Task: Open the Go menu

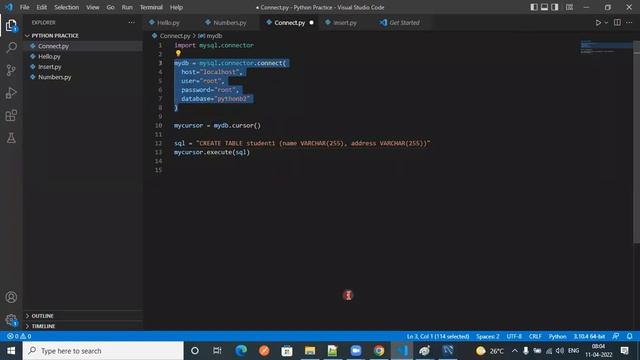Action: point(111,7)
